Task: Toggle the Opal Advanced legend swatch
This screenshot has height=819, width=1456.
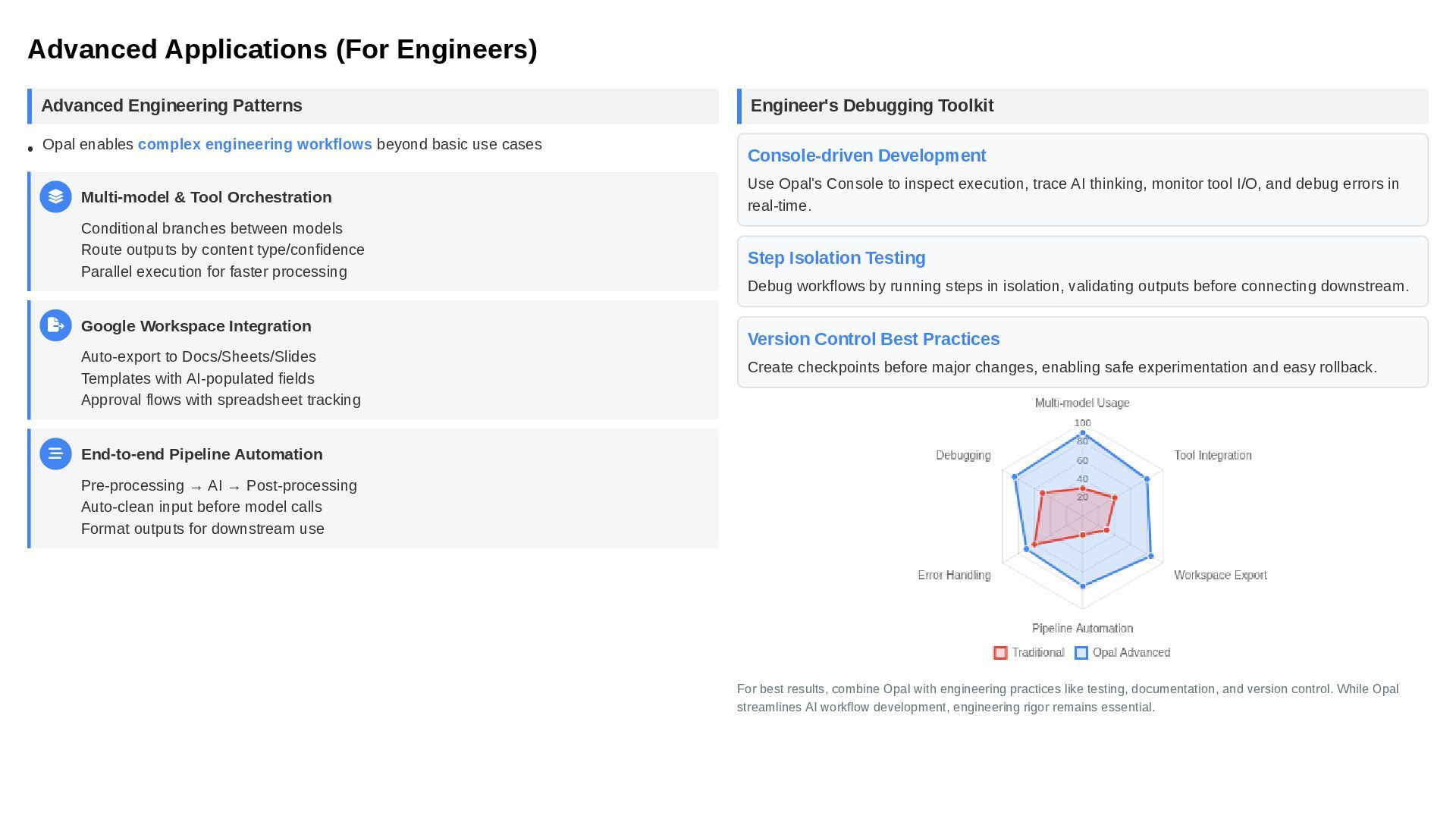Action: point(1081,653)
